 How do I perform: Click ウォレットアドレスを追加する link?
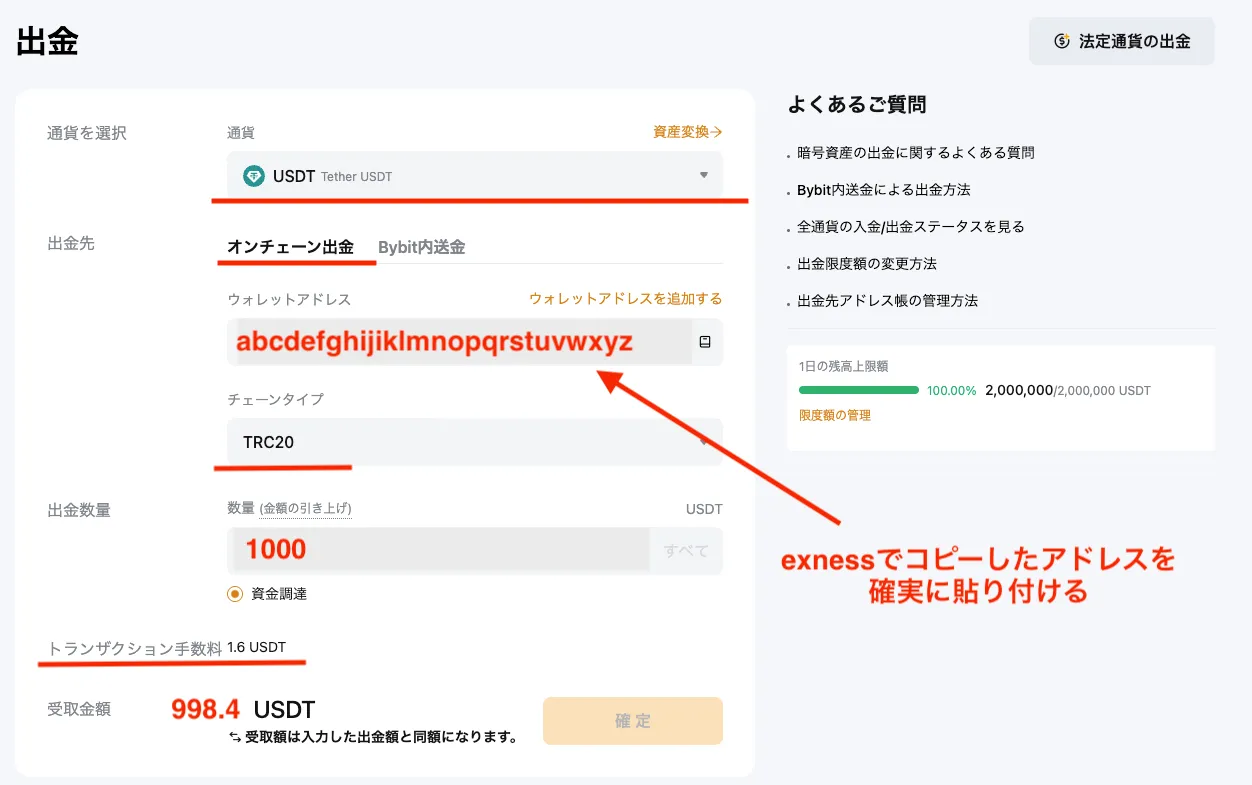tap(625, 299)
